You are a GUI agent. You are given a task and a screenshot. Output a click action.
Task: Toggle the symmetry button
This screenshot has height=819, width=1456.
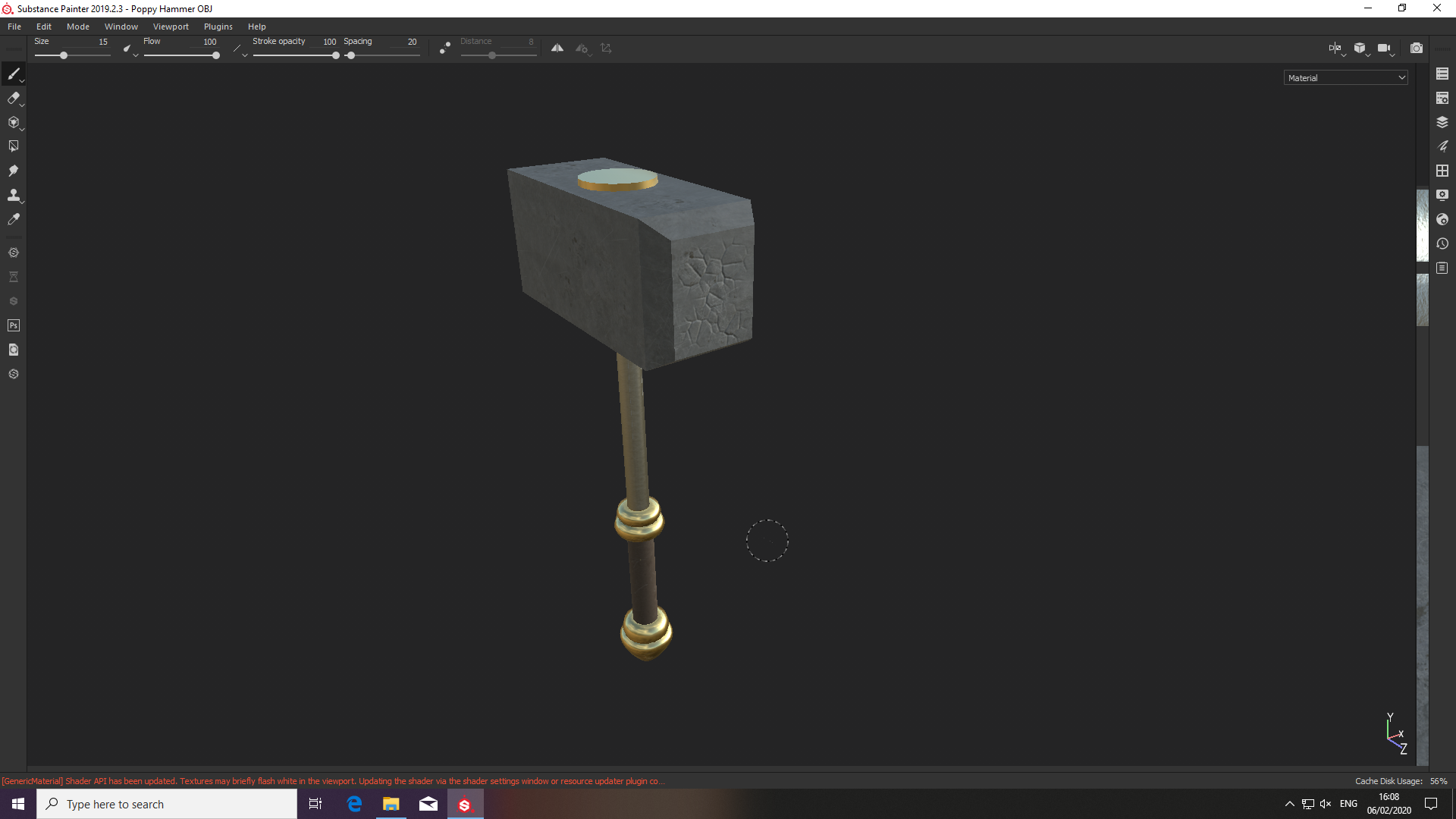(557, 48)
